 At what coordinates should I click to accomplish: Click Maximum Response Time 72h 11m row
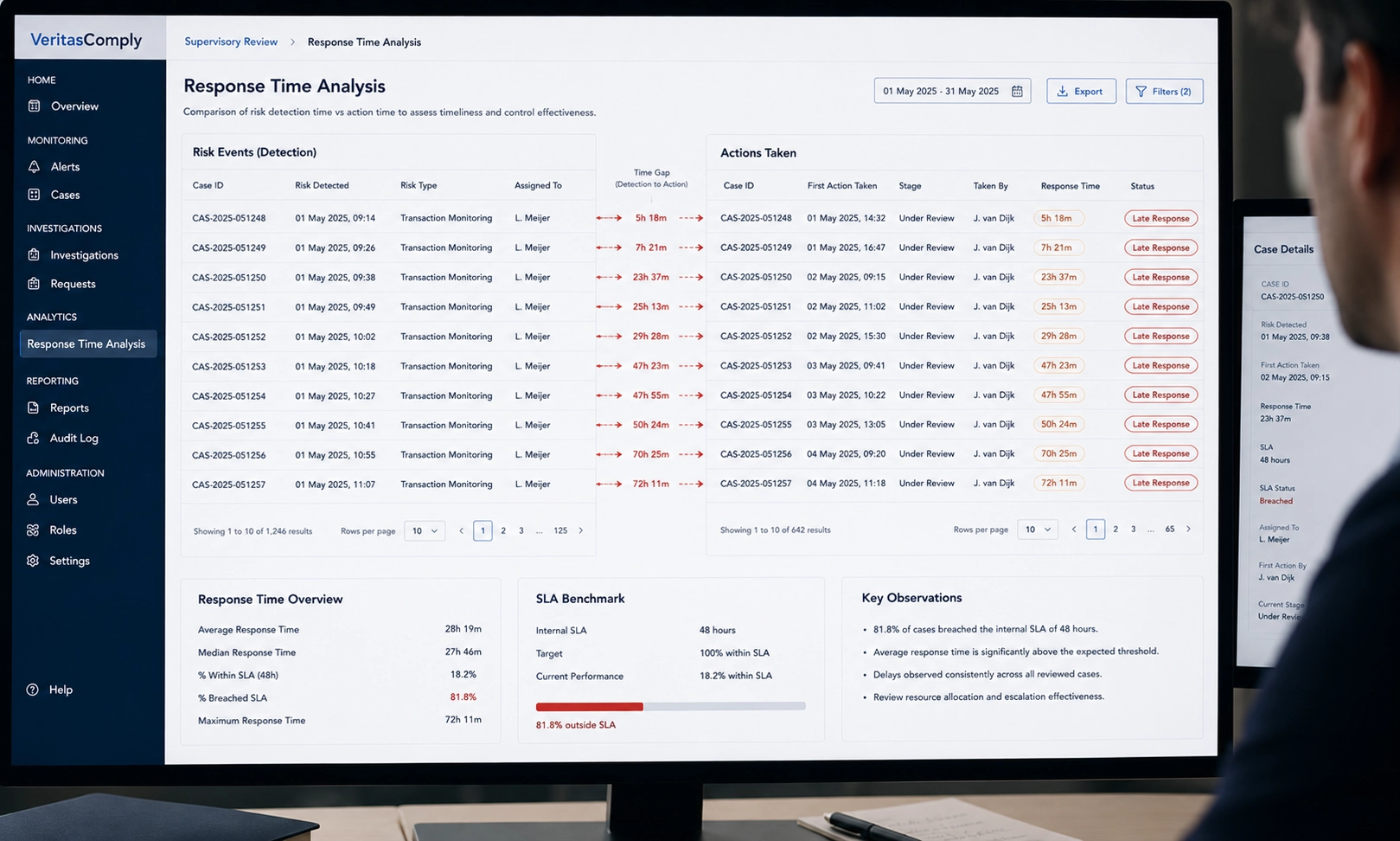340,720
